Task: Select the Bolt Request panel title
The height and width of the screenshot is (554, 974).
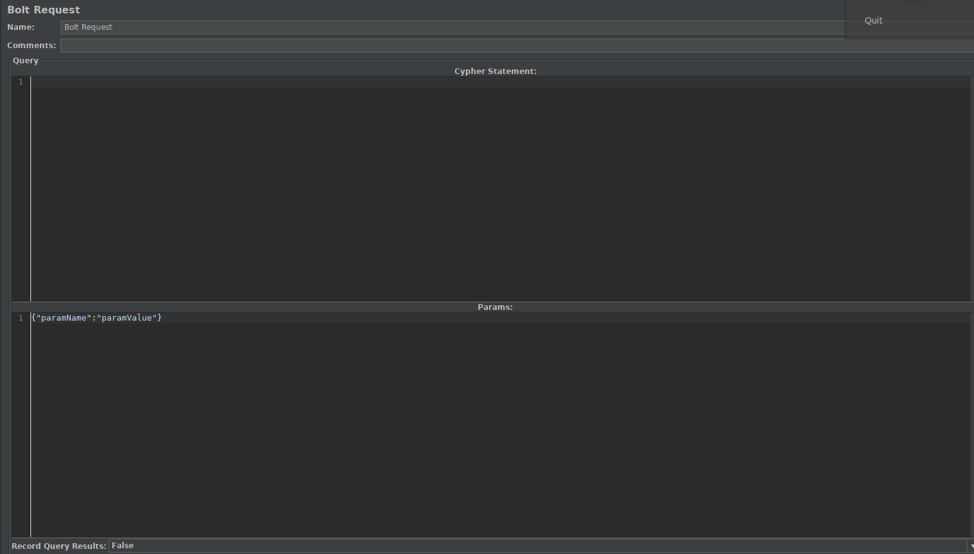Action: pyautogui.click(x=43, y=10)
